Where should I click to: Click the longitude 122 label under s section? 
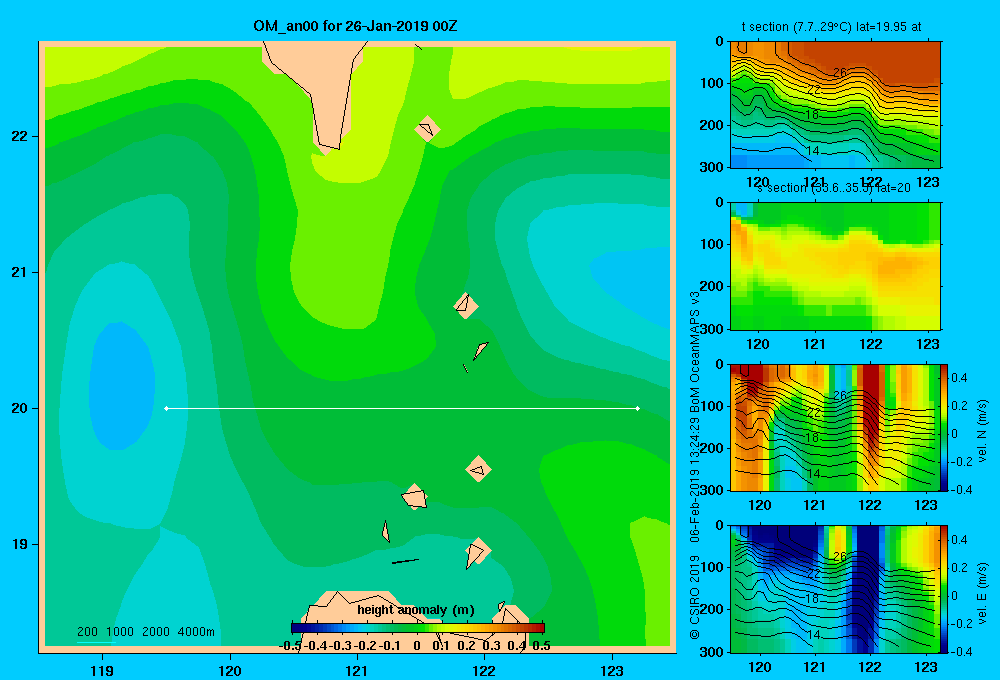tap(871, 344)
